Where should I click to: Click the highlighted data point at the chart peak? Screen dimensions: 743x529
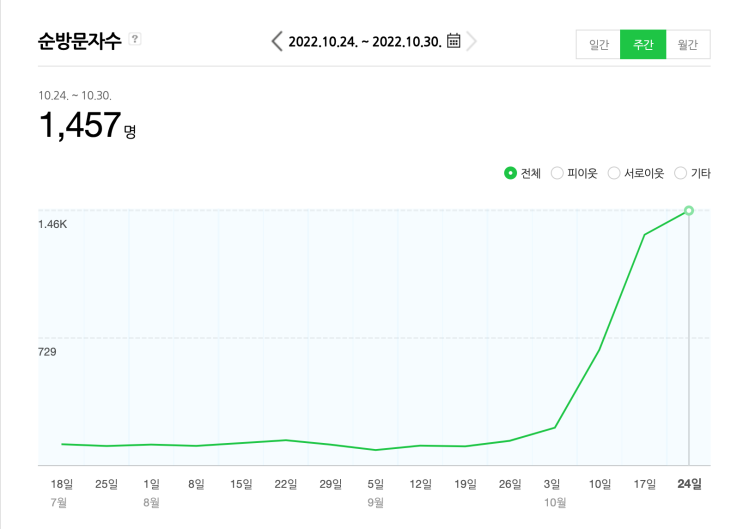(689, 210)
